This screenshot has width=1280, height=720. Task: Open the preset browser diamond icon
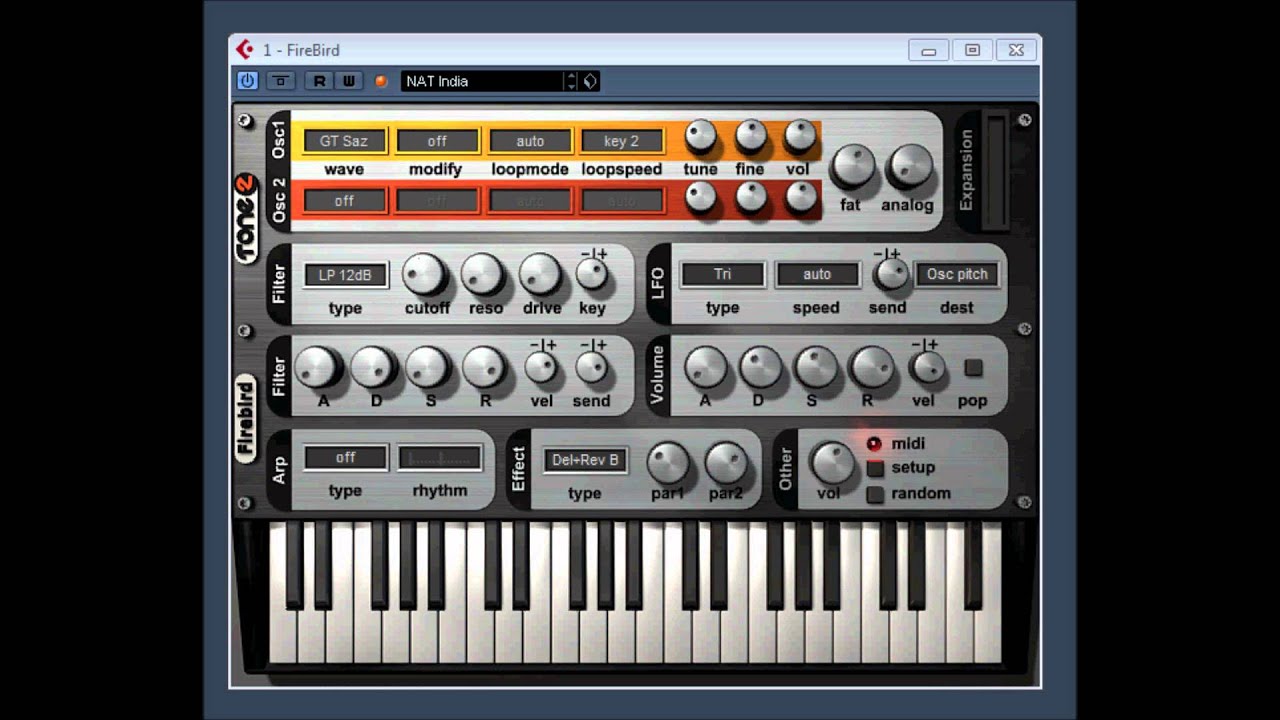[x=590, y=81]
